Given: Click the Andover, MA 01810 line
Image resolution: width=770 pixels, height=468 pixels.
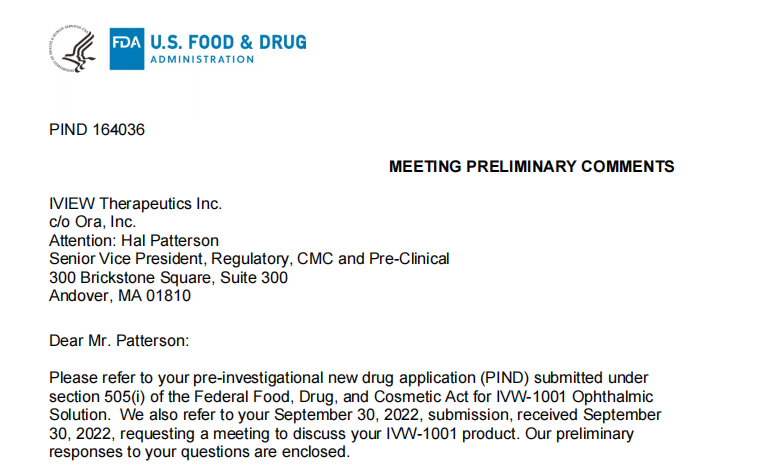Looking at the screenshot, I should [x=120, y=296].
